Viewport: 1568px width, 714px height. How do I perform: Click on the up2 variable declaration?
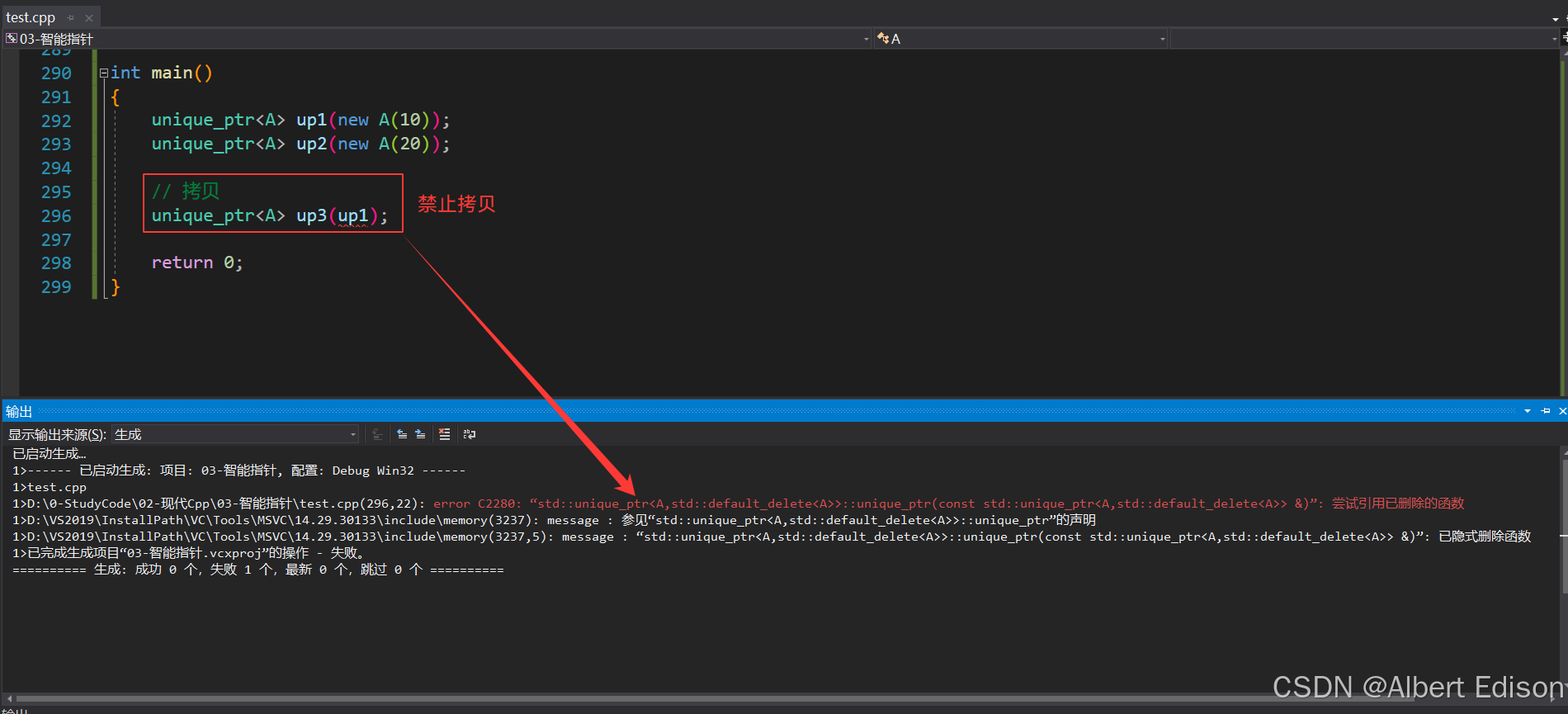311,144
